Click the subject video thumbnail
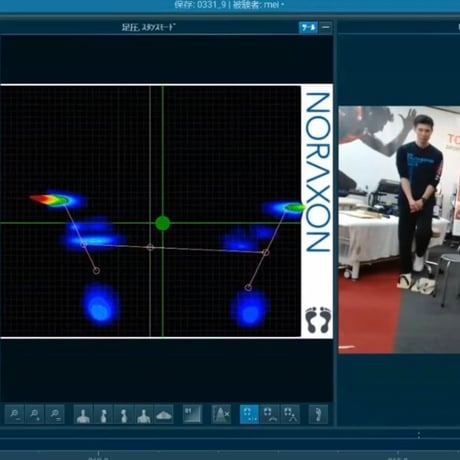This screenshot has height=460, width=460. [x=399, y=230]
